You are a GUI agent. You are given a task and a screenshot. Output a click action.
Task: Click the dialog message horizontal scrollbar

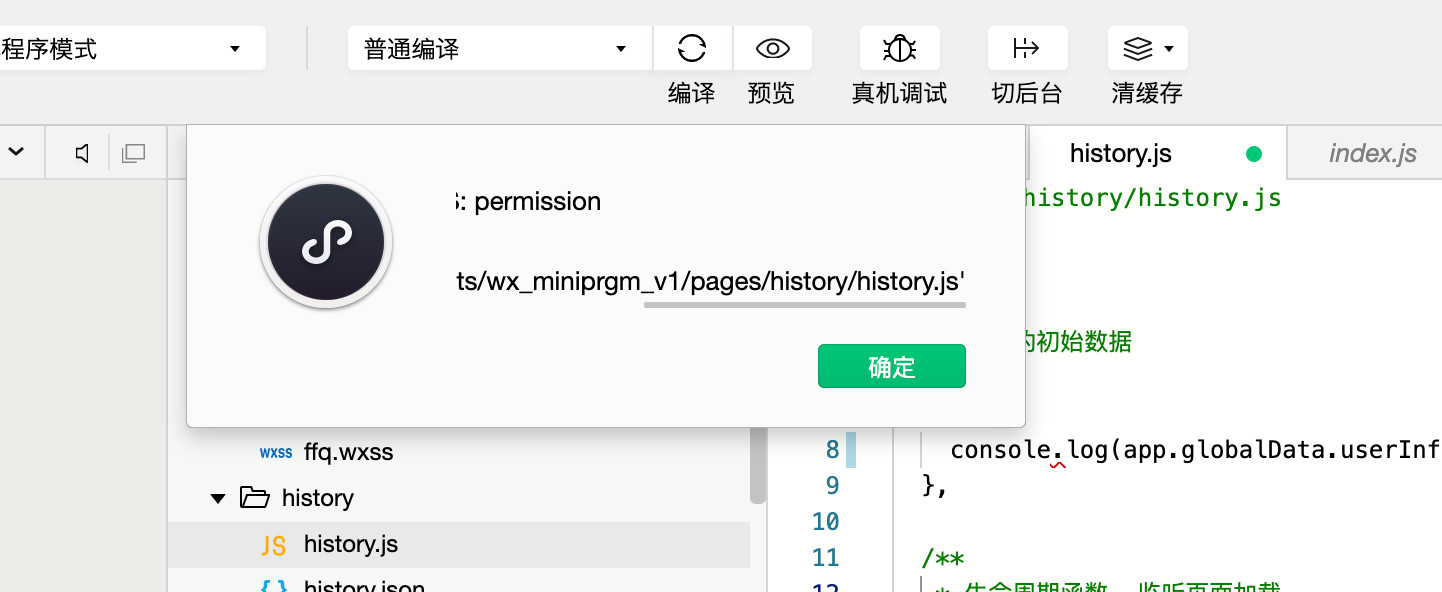[x=804, y=305]
